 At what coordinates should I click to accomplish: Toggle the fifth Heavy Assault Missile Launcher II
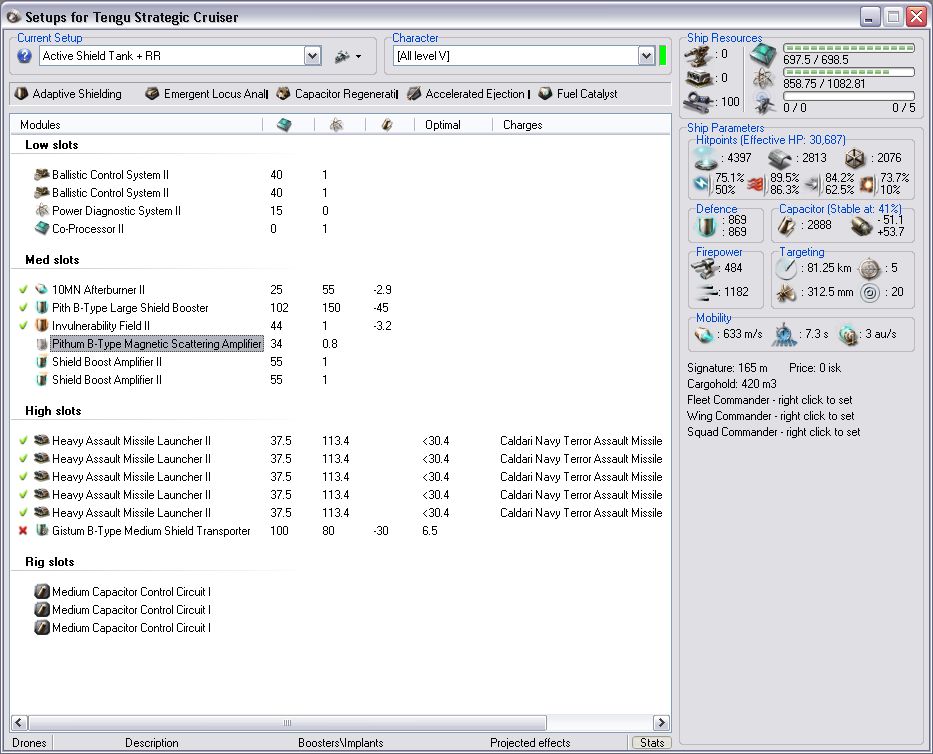(x=23, y=512)
